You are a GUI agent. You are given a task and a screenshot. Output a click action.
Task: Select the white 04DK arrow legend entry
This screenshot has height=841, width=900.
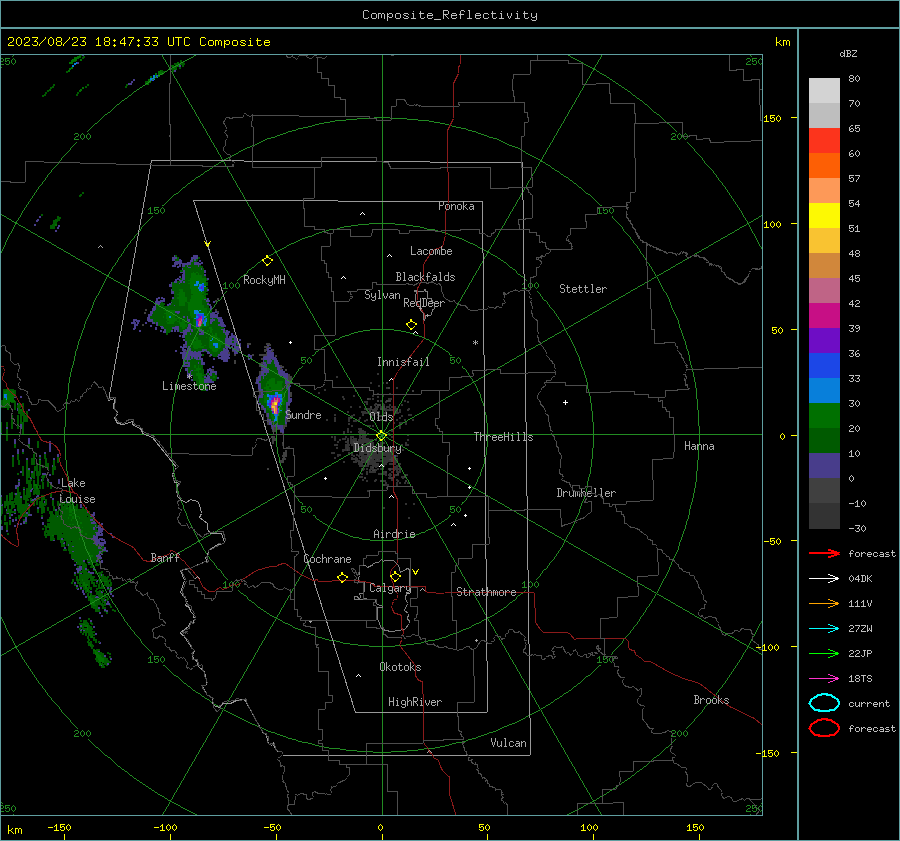pos(824,578)
